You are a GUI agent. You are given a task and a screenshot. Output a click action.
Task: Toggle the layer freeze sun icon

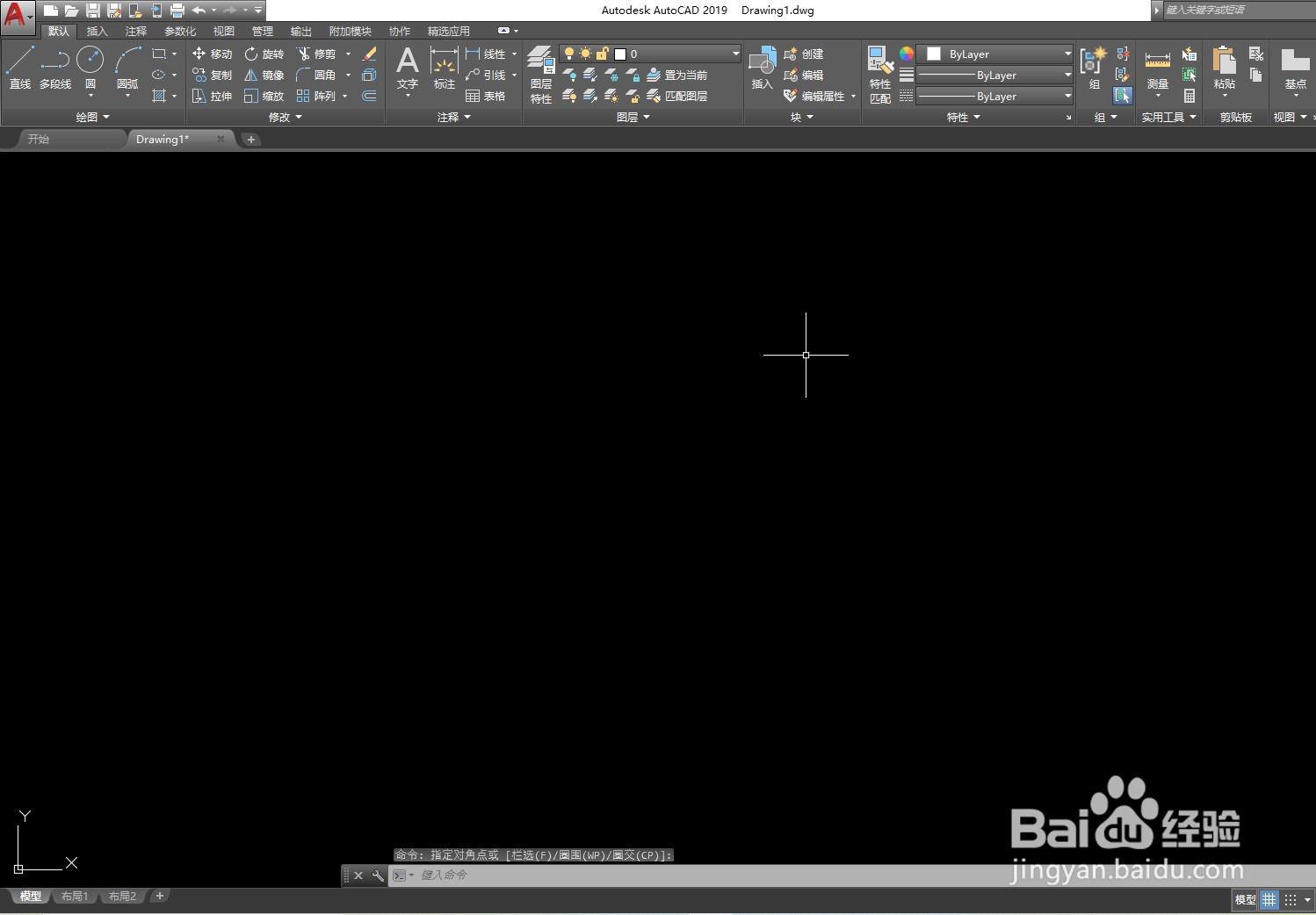click(x=585, y=54)
